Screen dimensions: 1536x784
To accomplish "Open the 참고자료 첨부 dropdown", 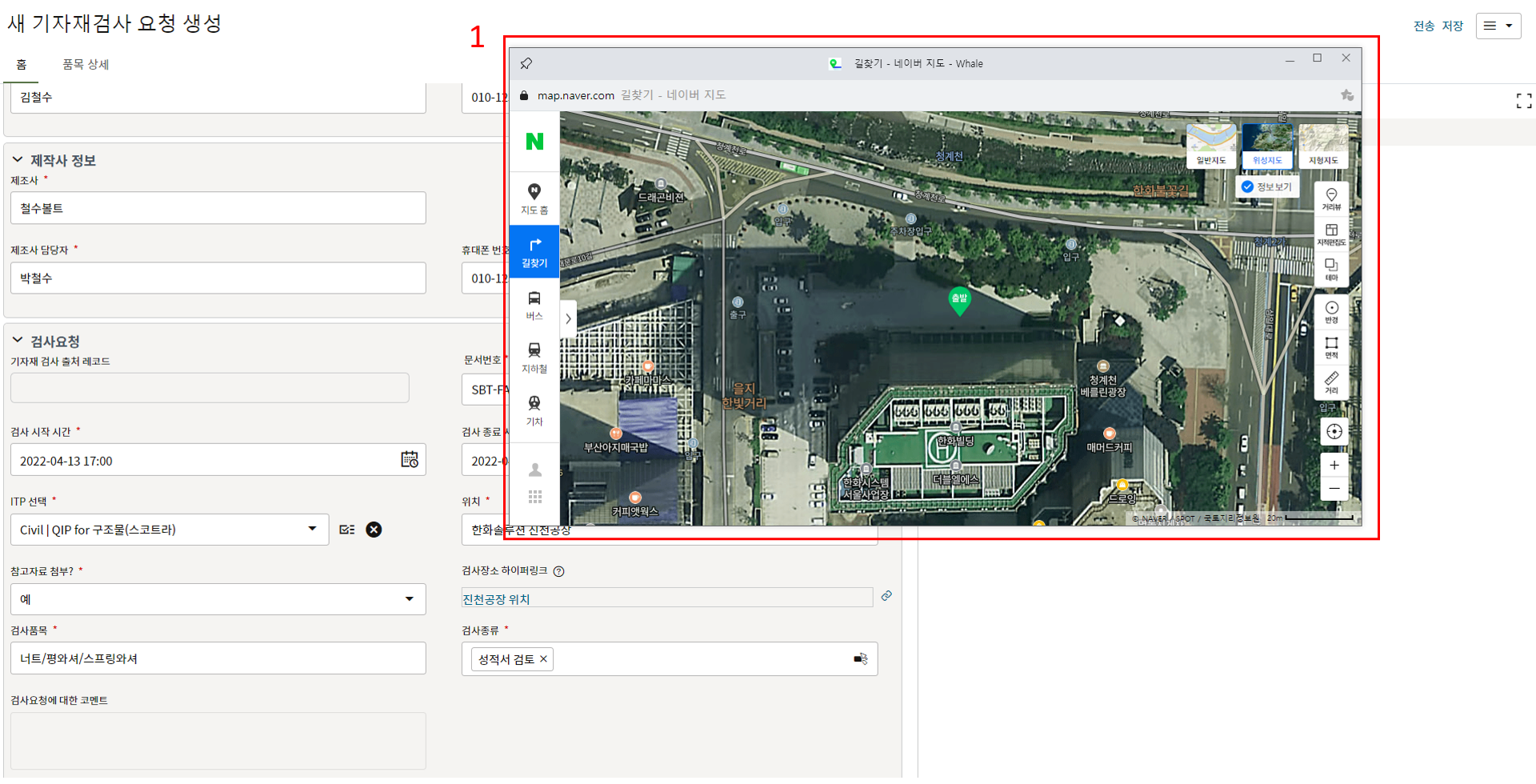I will 409,599.
